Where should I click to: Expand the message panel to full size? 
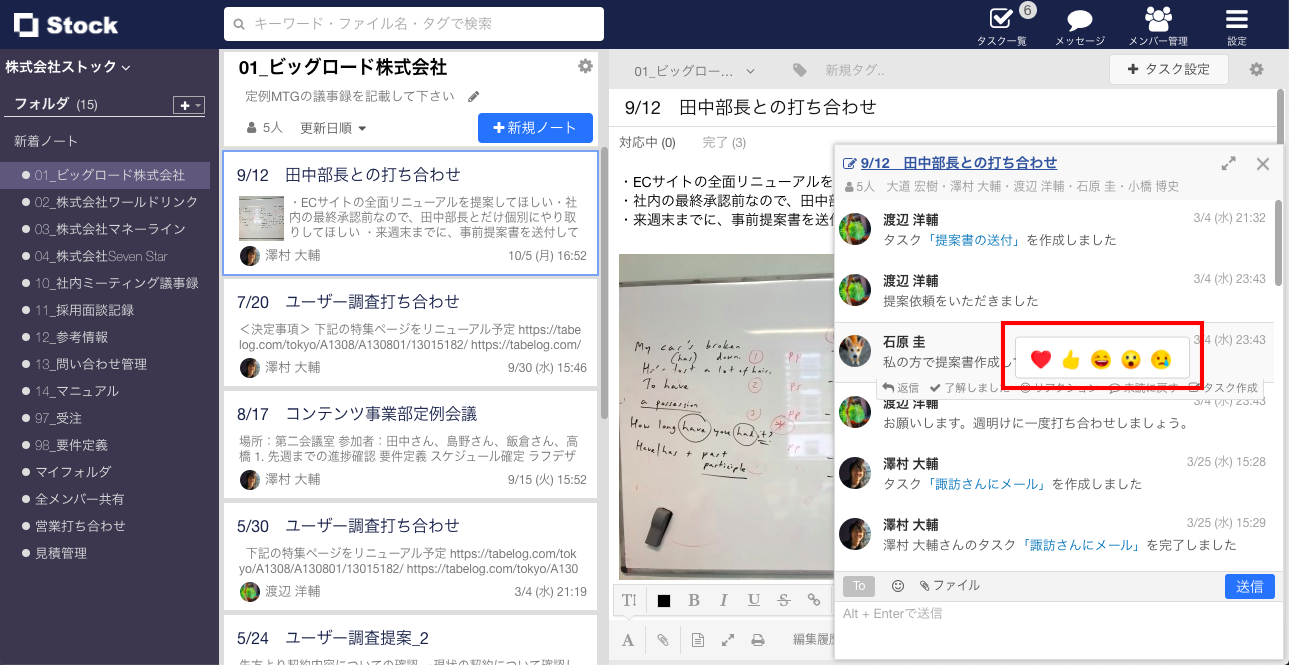click(1229, 164)
